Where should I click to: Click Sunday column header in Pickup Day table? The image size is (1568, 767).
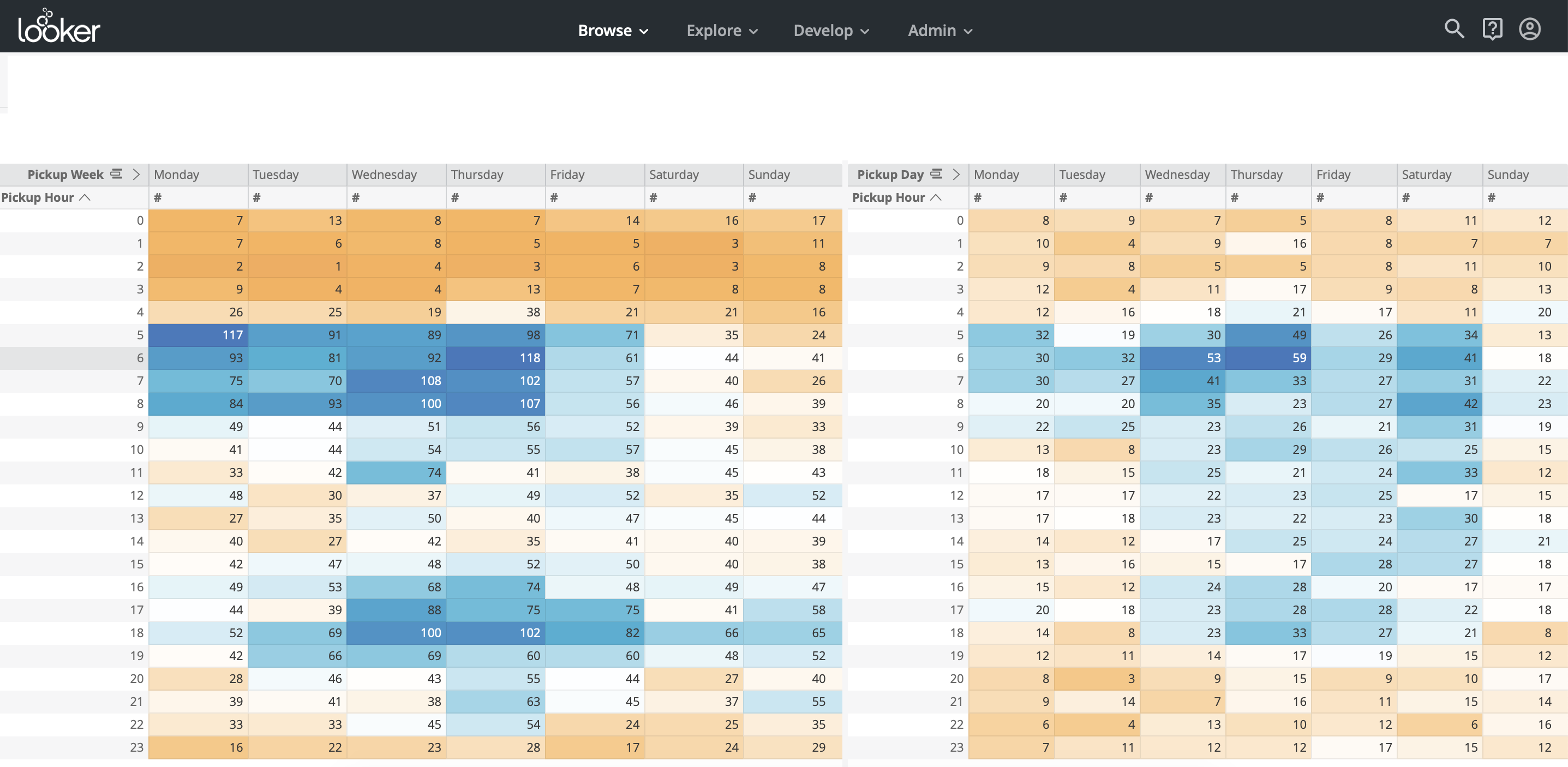1508,175
